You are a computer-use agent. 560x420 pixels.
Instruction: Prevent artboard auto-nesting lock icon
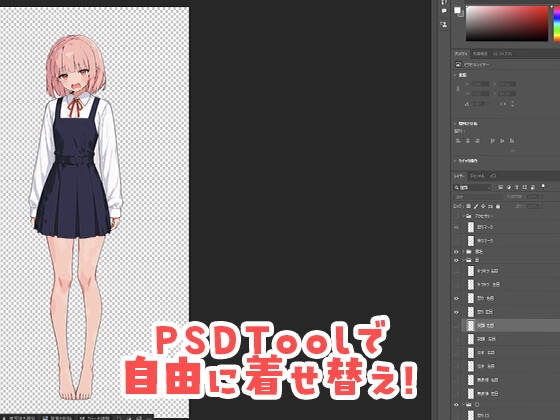click(491, 206)
